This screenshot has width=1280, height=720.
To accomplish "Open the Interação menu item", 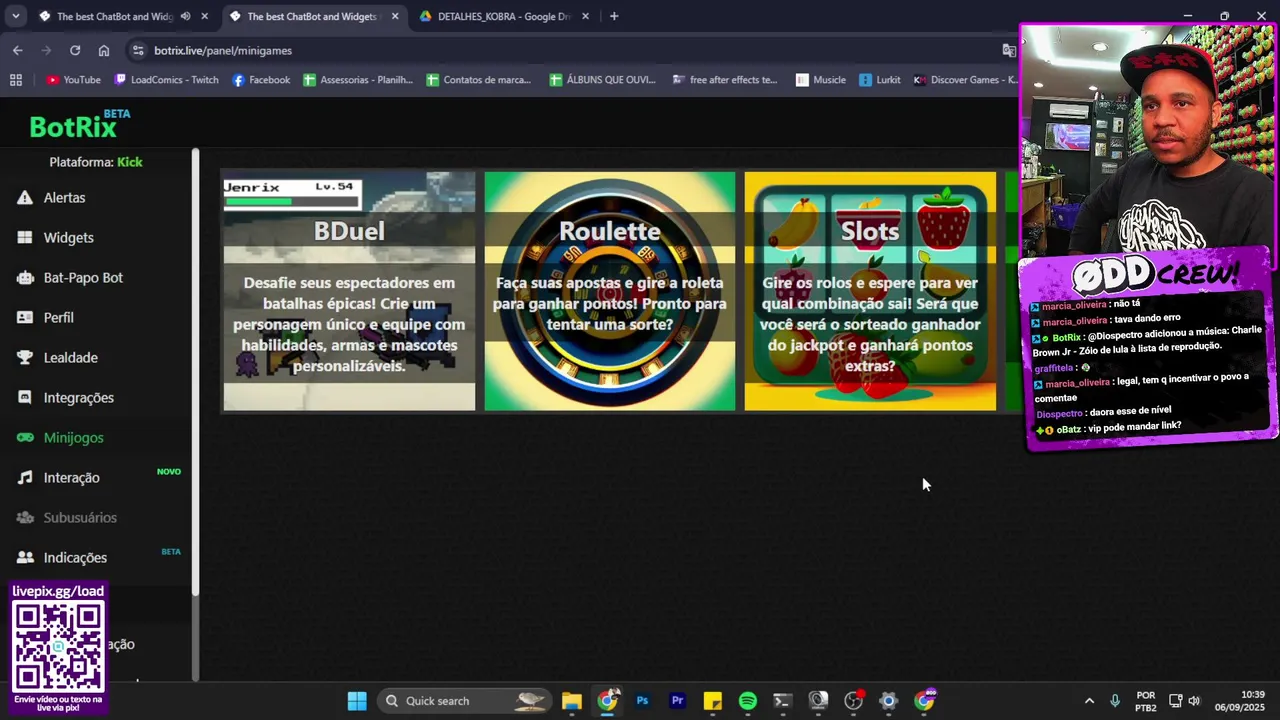I will [71, 478].
